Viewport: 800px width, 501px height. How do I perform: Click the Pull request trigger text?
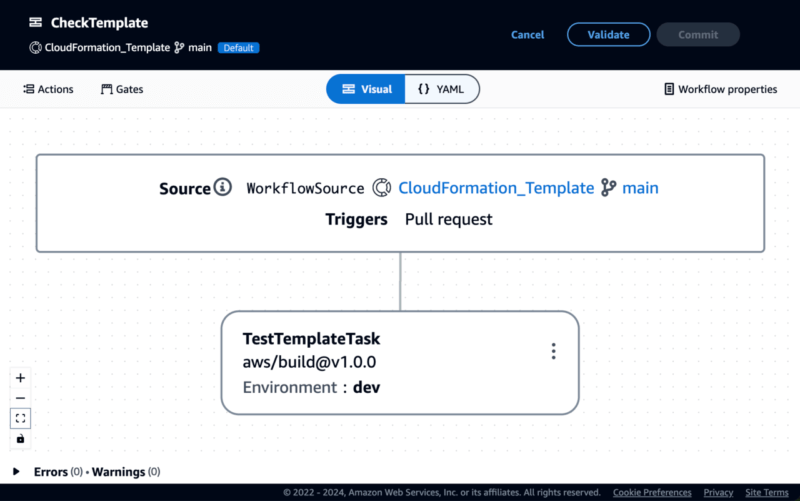(448, 219)
